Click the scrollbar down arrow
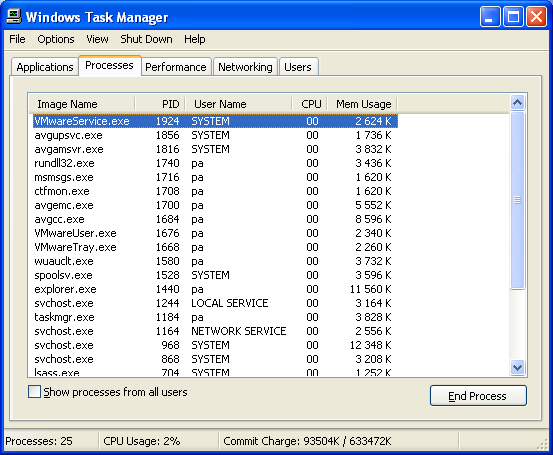This screenshot has width=553, height=455. click(517, 368)
